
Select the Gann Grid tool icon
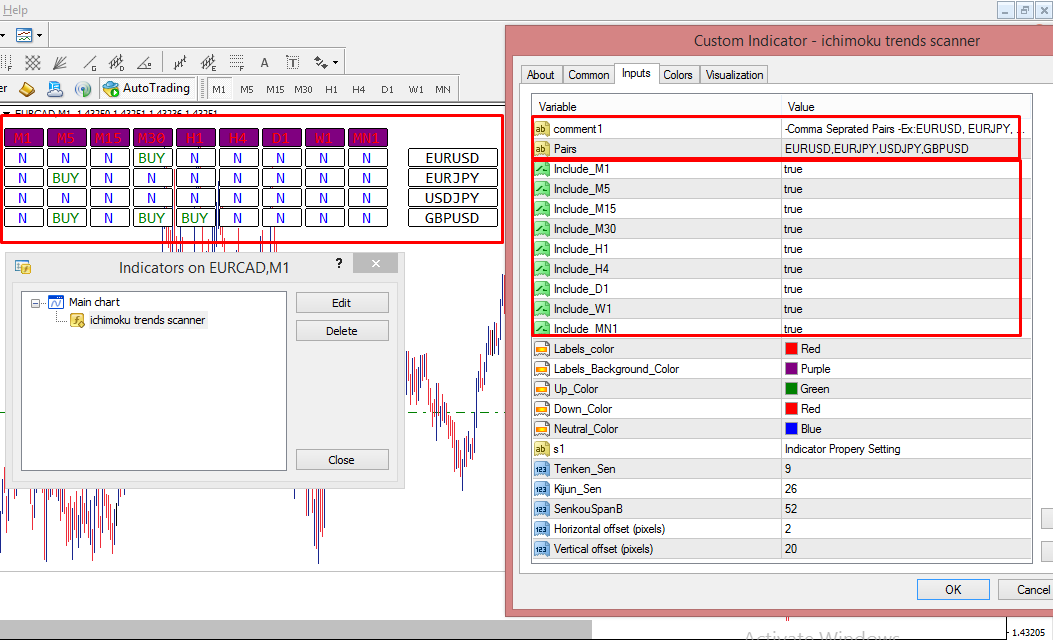click(x=32, y=62)
